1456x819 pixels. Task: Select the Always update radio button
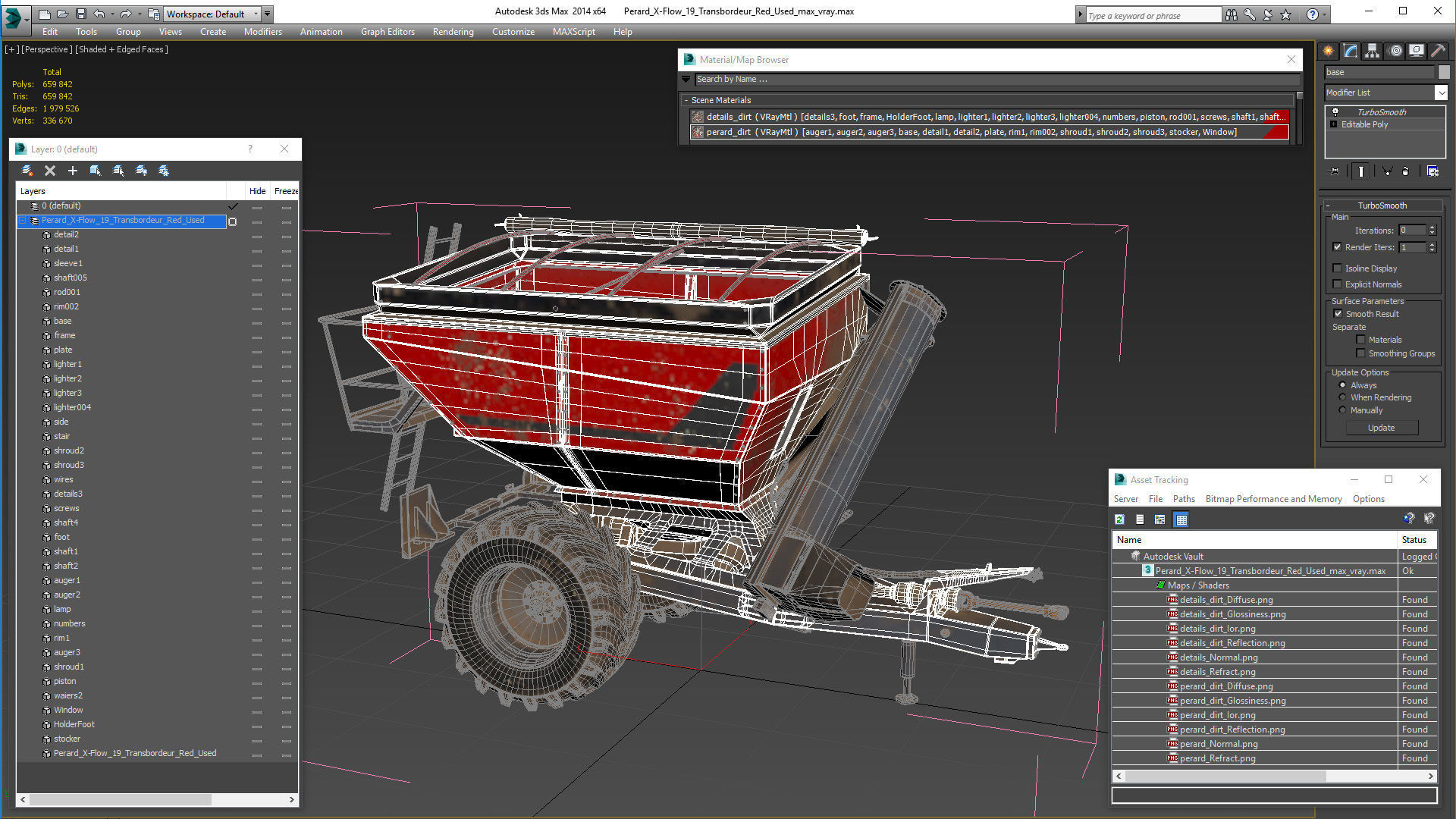pos(1342,385)
